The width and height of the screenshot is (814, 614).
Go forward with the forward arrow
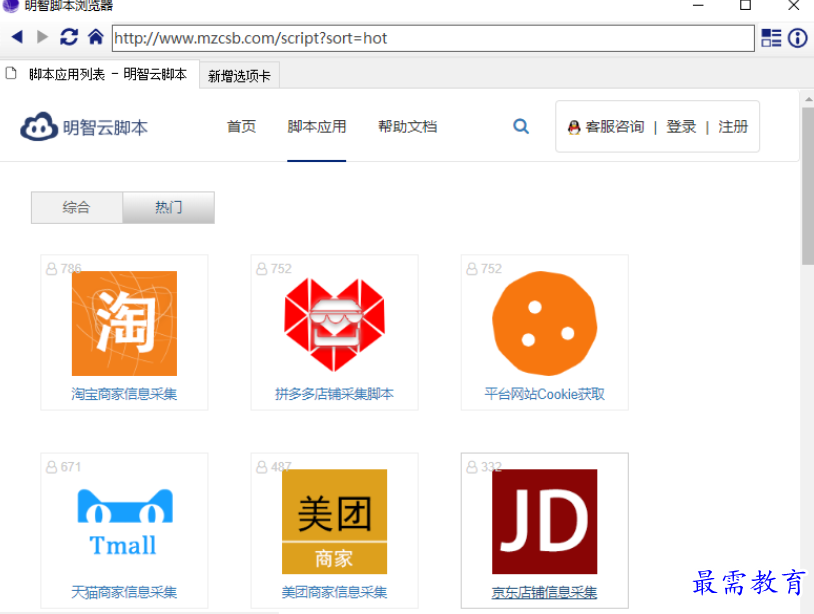(x=42, y=37)
